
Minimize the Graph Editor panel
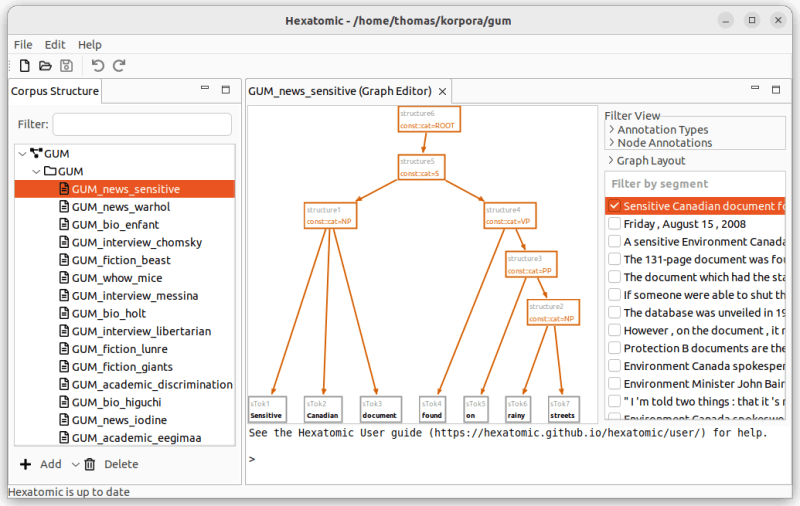[x=755, y=88]
